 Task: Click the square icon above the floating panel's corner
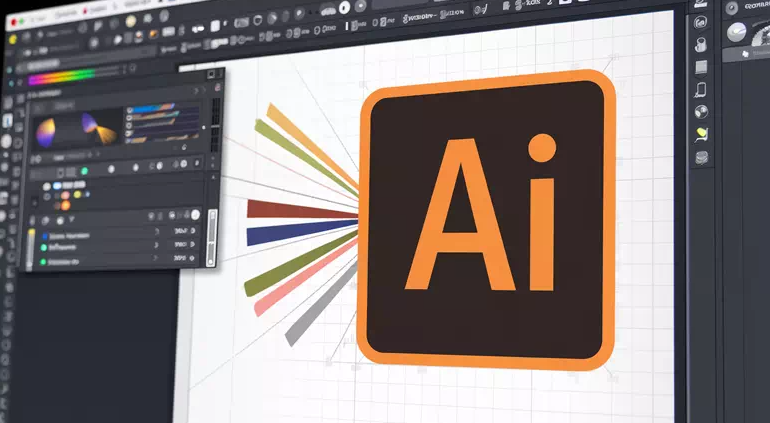pos(211,74)
